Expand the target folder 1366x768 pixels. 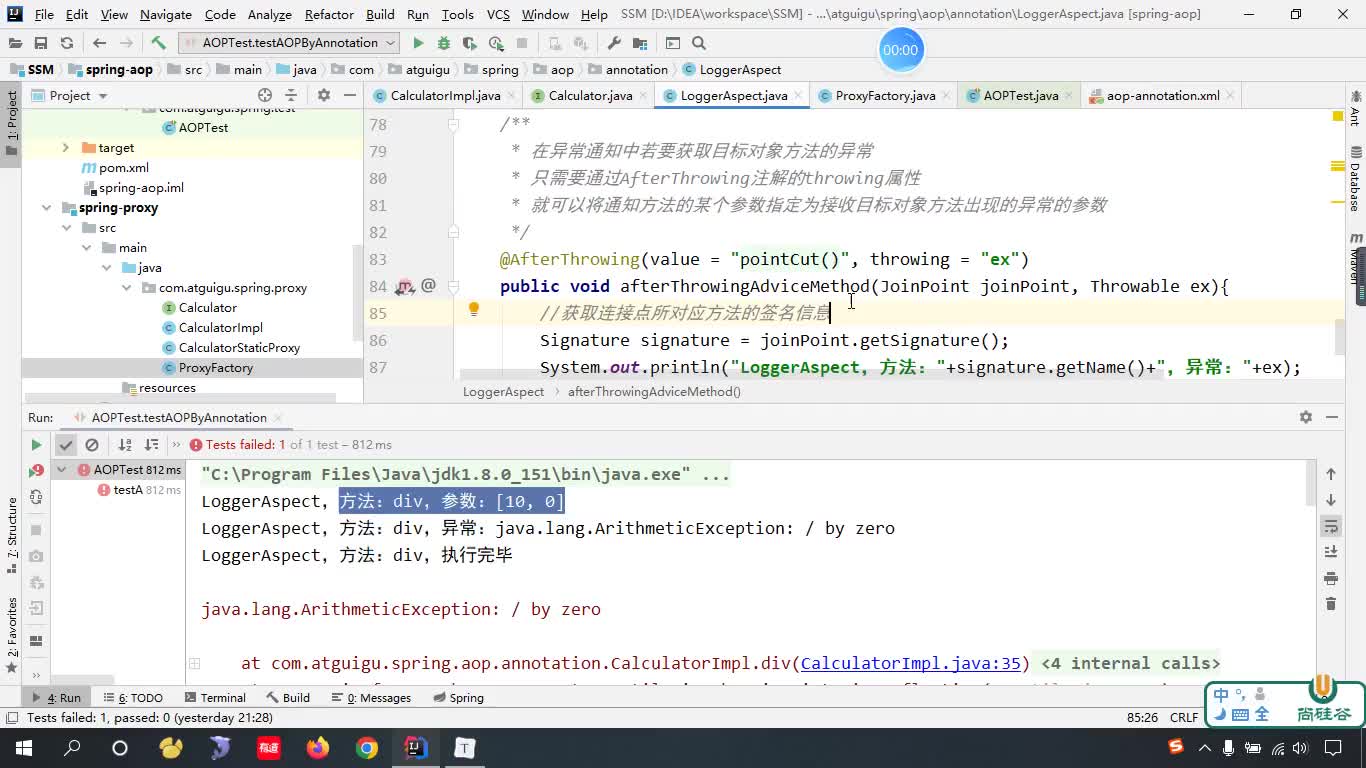point(66,147)
